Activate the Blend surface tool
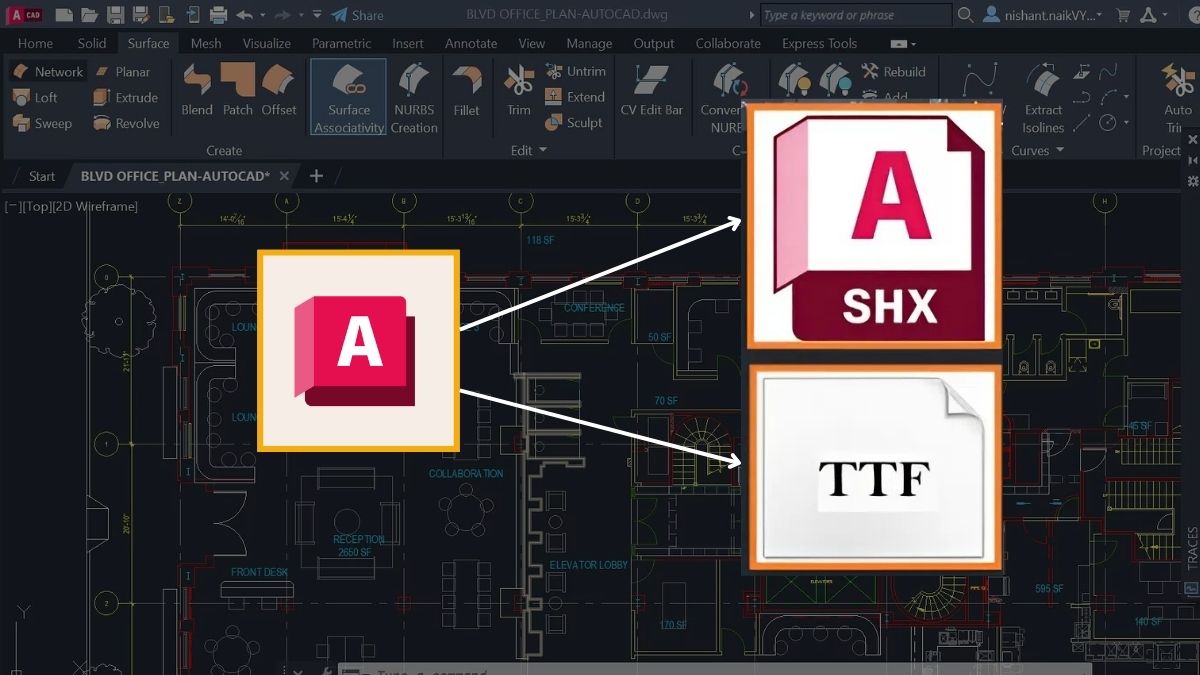The height and width of the screenshot is (675, 1200). click(x=197, y=90)
